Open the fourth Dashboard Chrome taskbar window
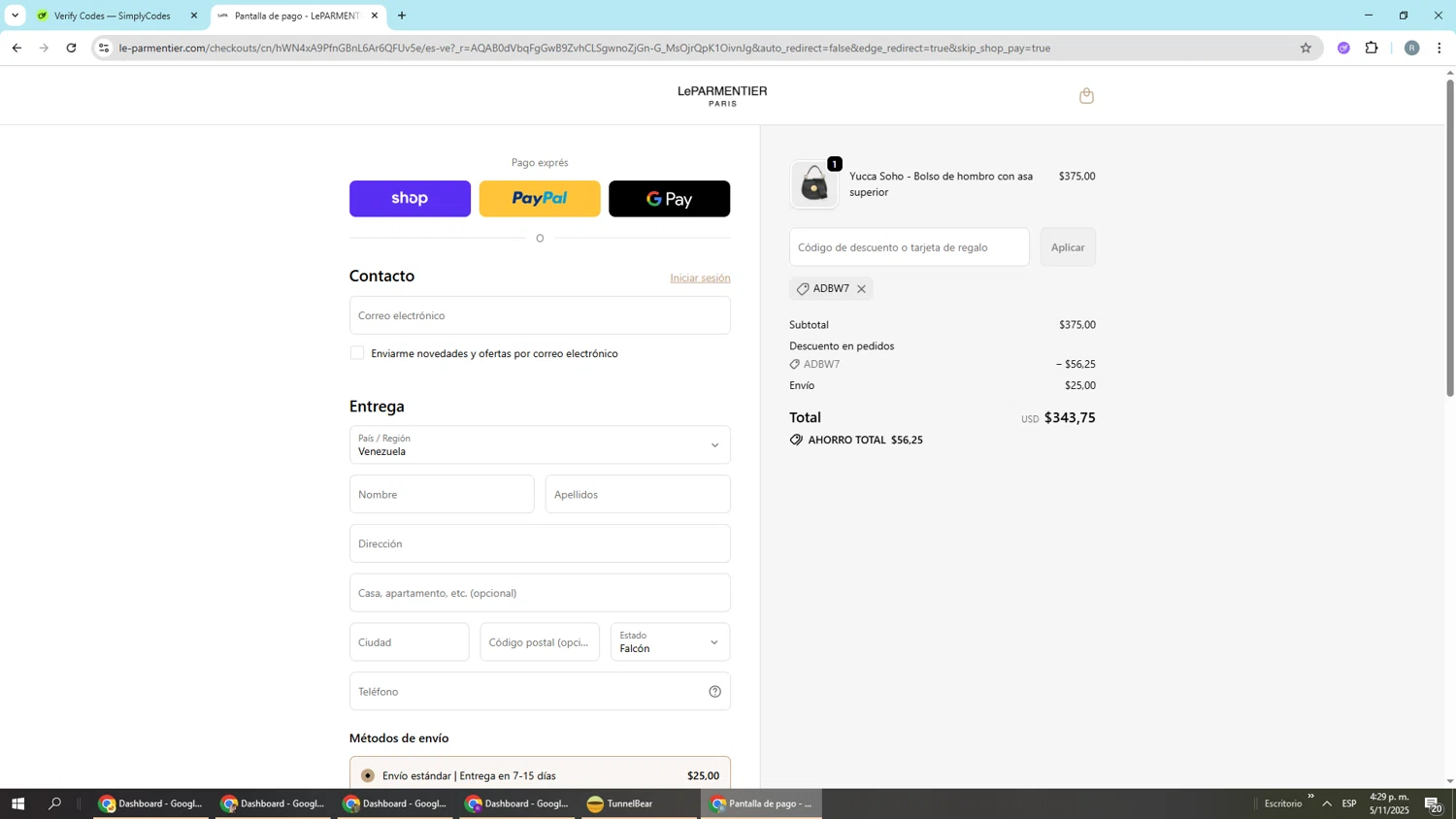Viewport: 1456px width, 819px height. coord(517,803)
